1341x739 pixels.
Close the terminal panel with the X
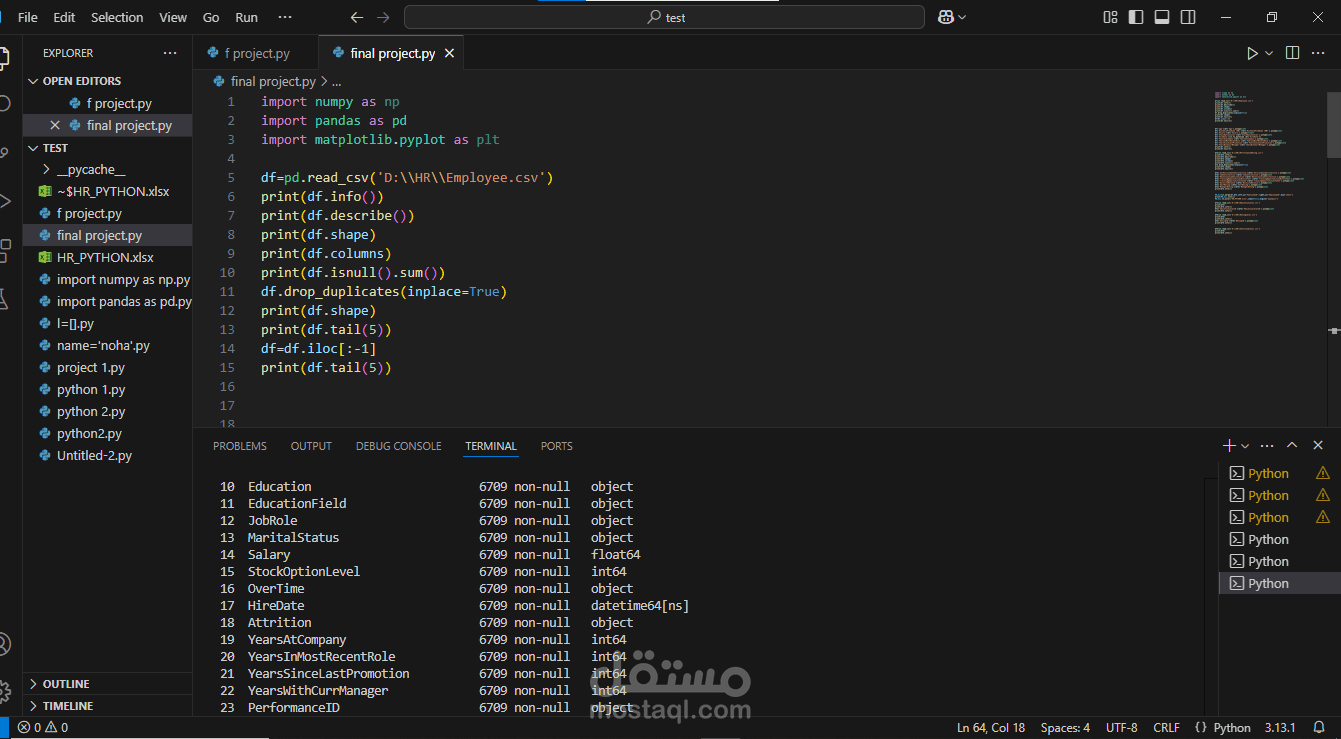[x=1318, y=445]
